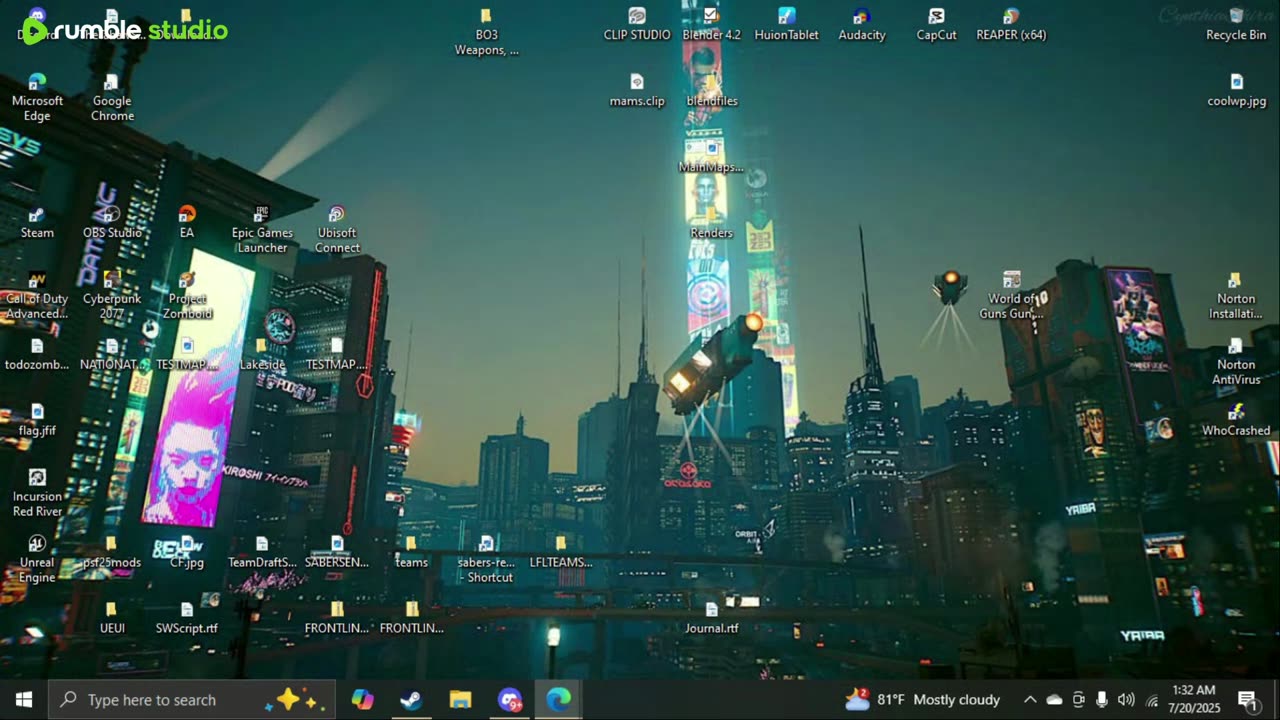Select the Epic Games Launcher icon

pos(262,230)
